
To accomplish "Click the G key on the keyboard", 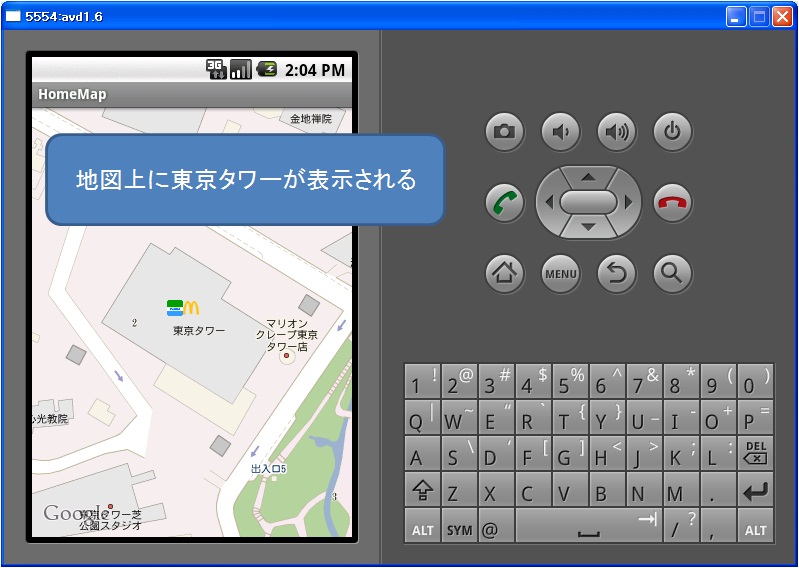I will [570, 453].
